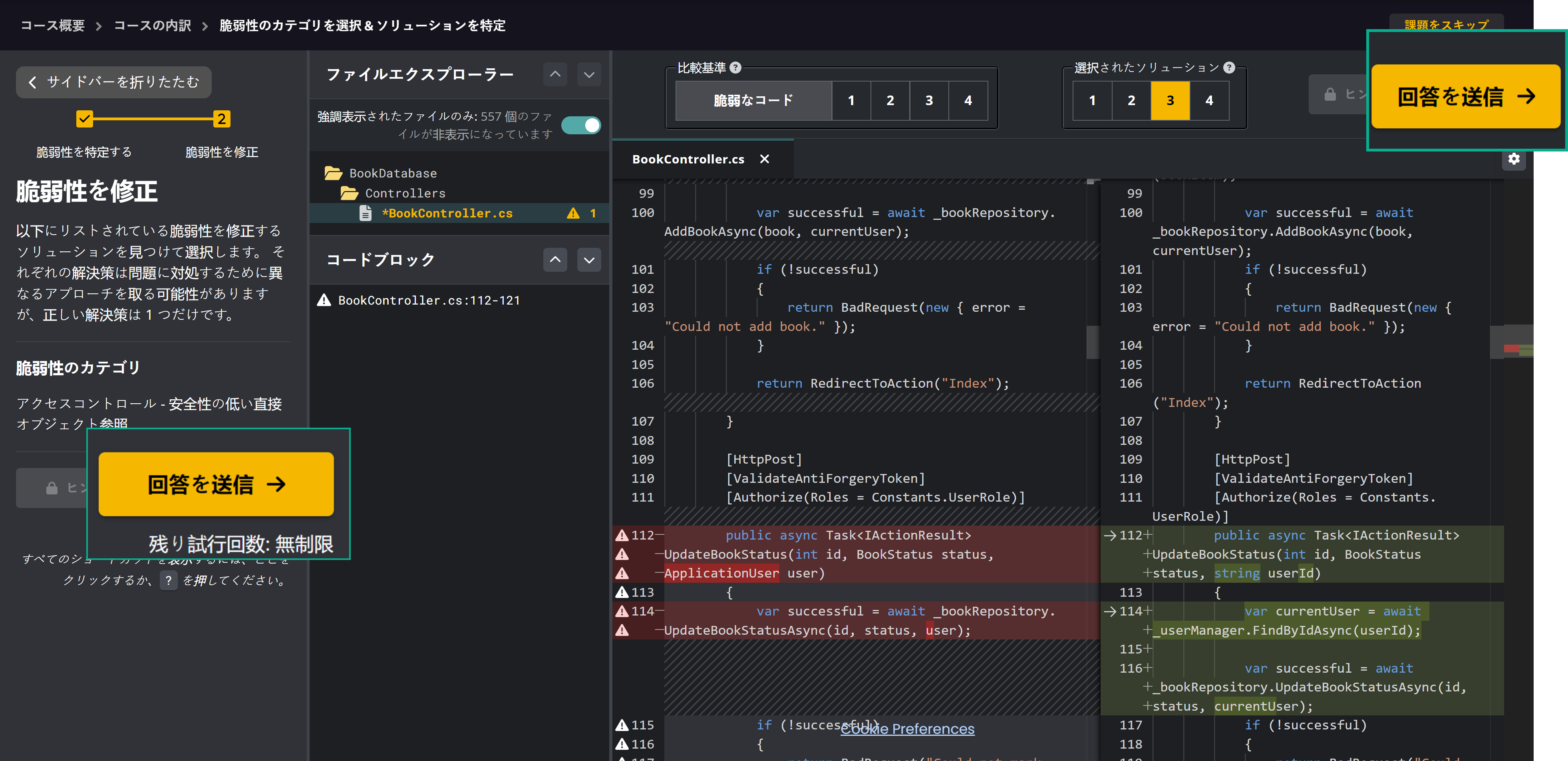Click warning icon at line 116
The width and height of the screenshot is (1568, 761).
coord(622,744)
